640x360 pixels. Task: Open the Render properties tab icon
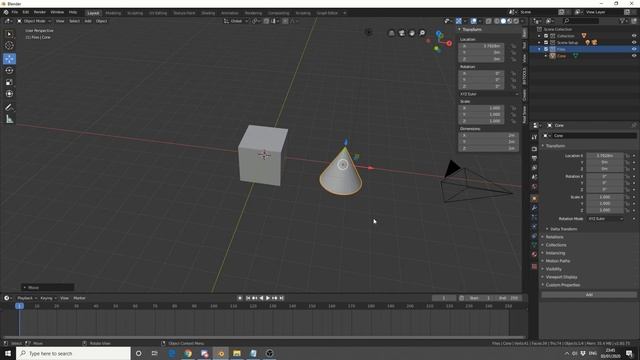pos(534,149)
